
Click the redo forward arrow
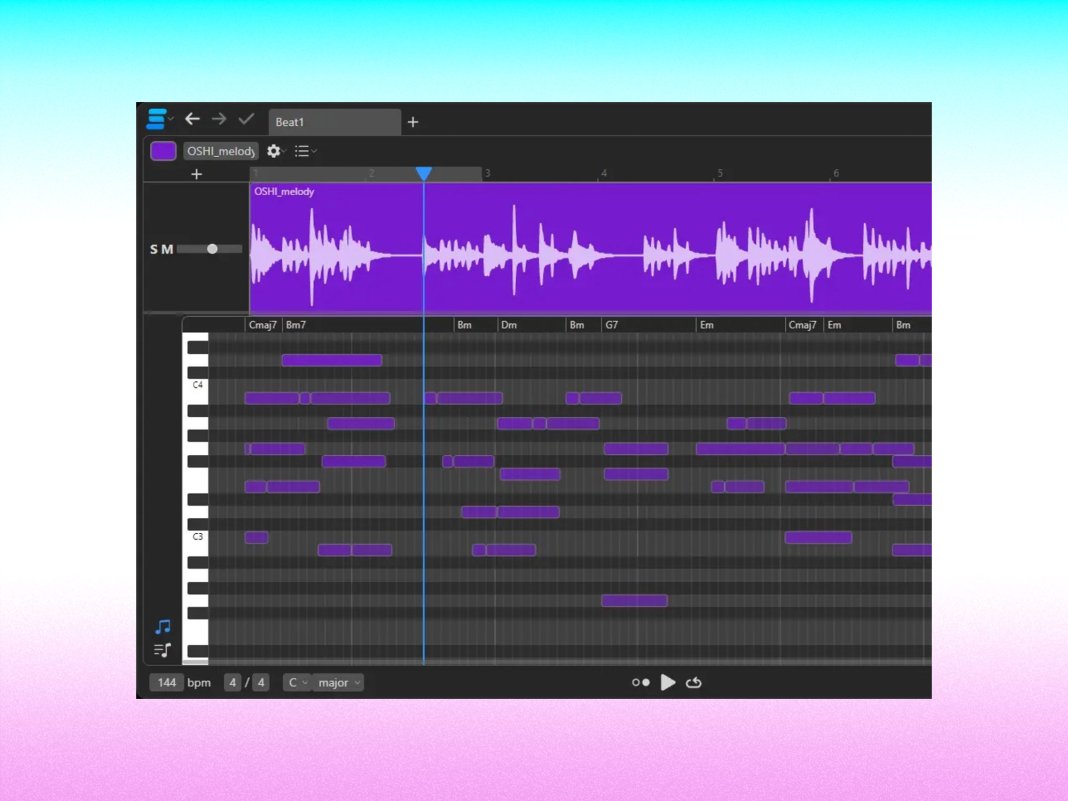click(219, 119)
